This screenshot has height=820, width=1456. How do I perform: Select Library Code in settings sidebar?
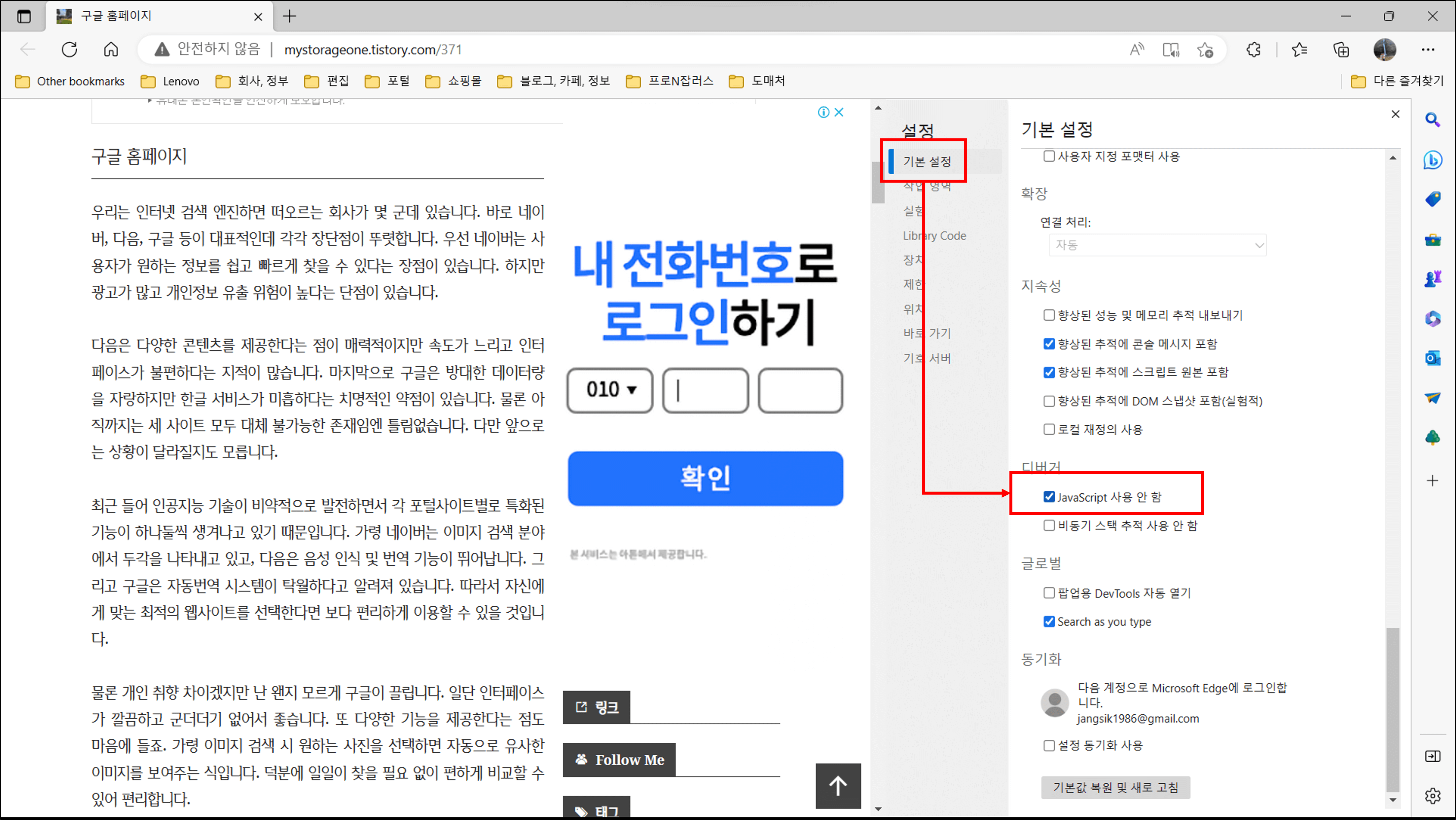934,236
